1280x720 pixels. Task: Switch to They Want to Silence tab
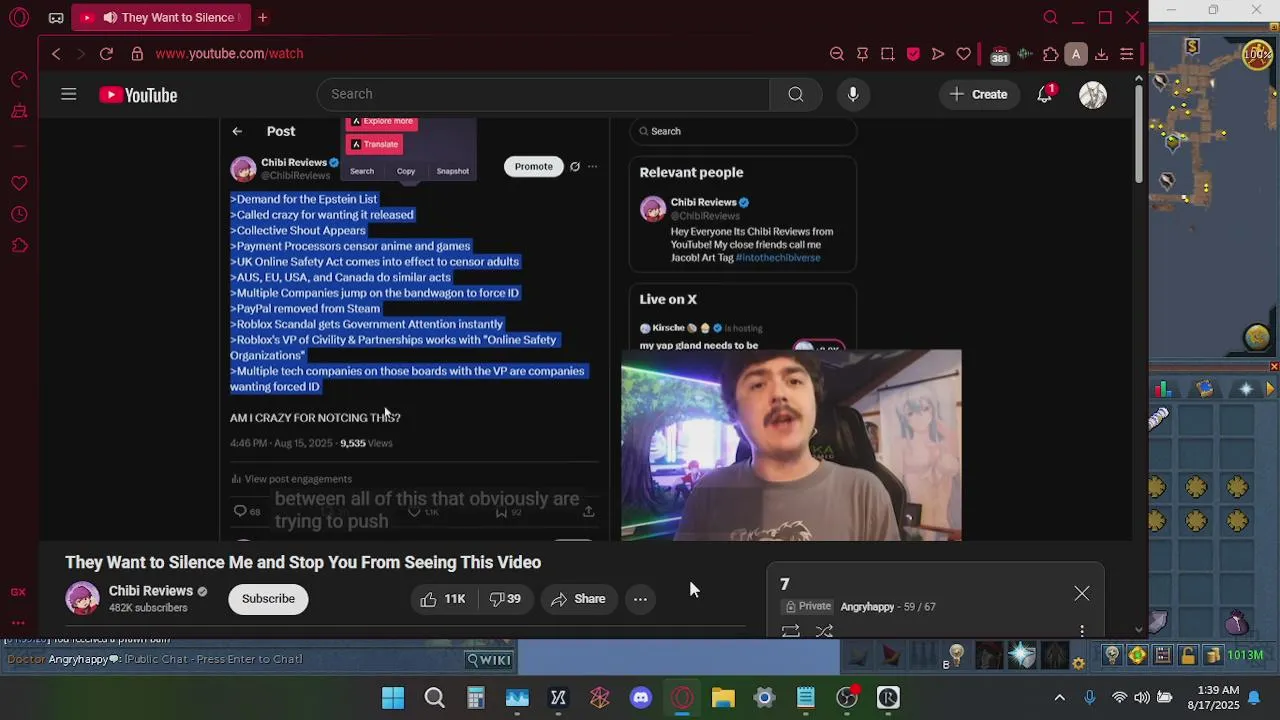(x=161, y=18)
